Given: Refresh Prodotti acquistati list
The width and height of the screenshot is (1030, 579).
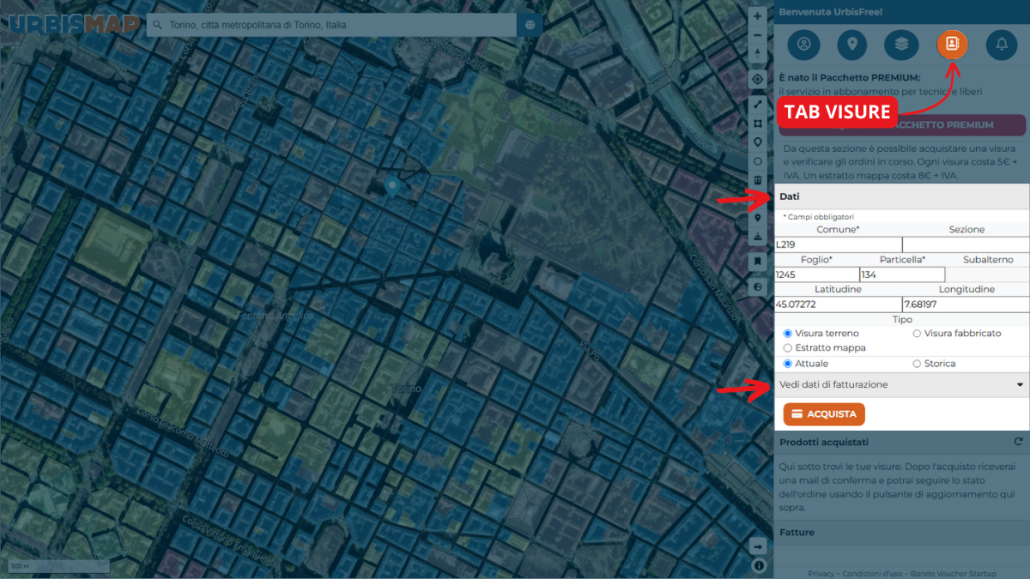Looking at the screenshot, I should click(x=1018, y=442).
